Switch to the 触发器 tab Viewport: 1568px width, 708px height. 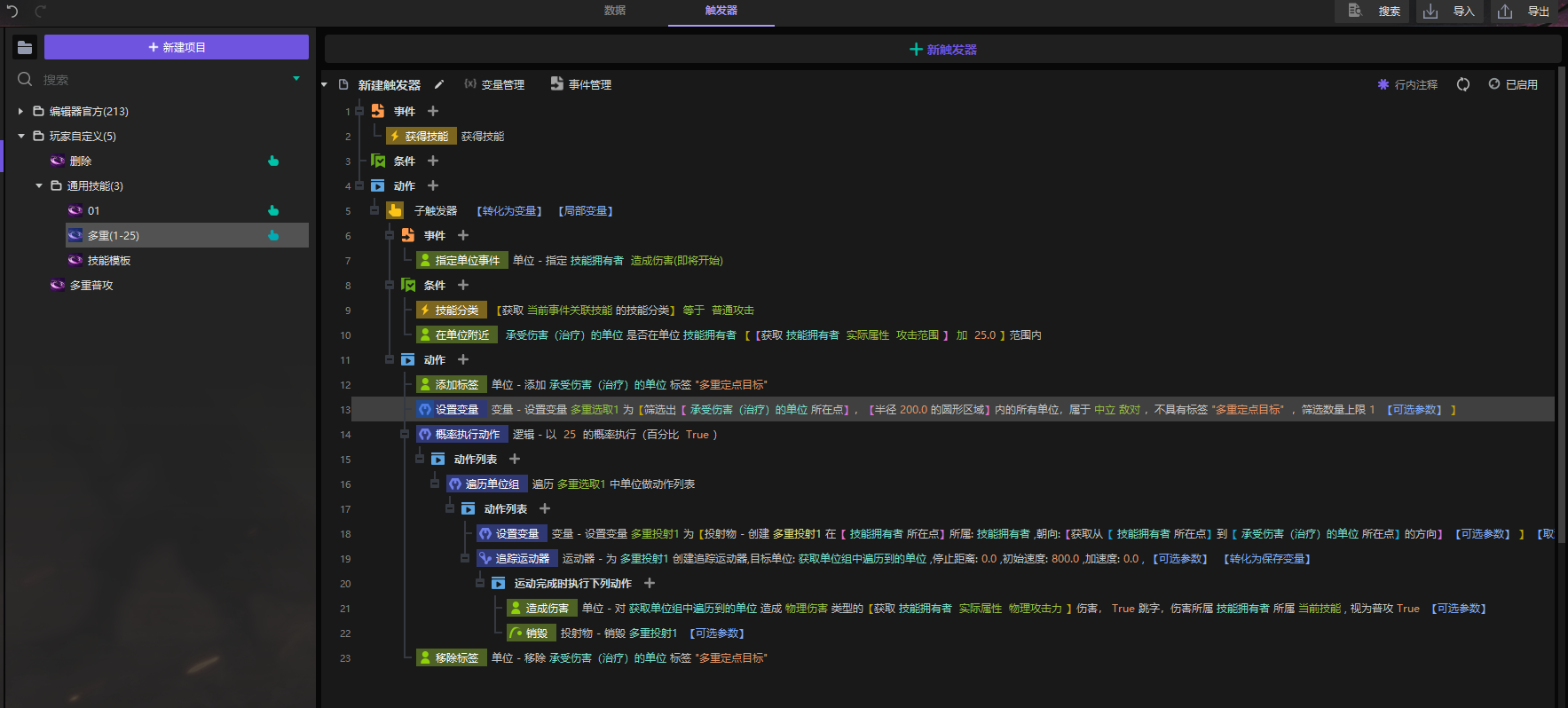721,11
